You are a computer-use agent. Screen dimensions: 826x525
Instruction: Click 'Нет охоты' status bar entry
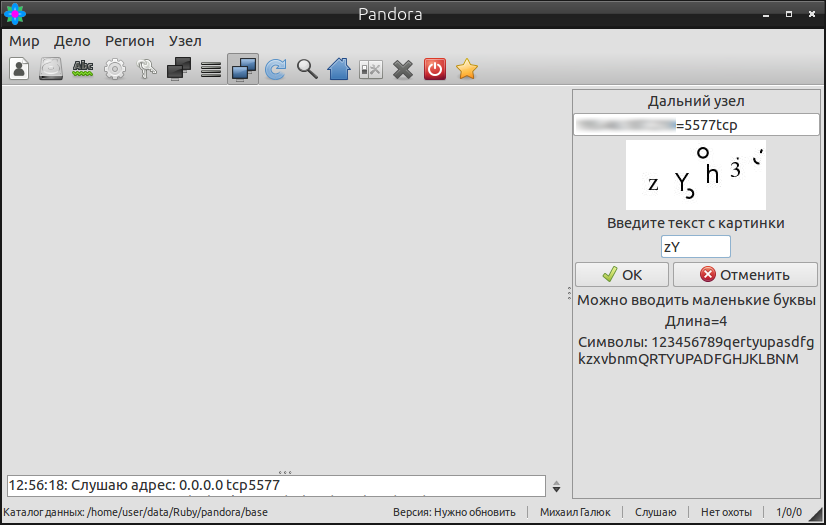pos(726,512)
